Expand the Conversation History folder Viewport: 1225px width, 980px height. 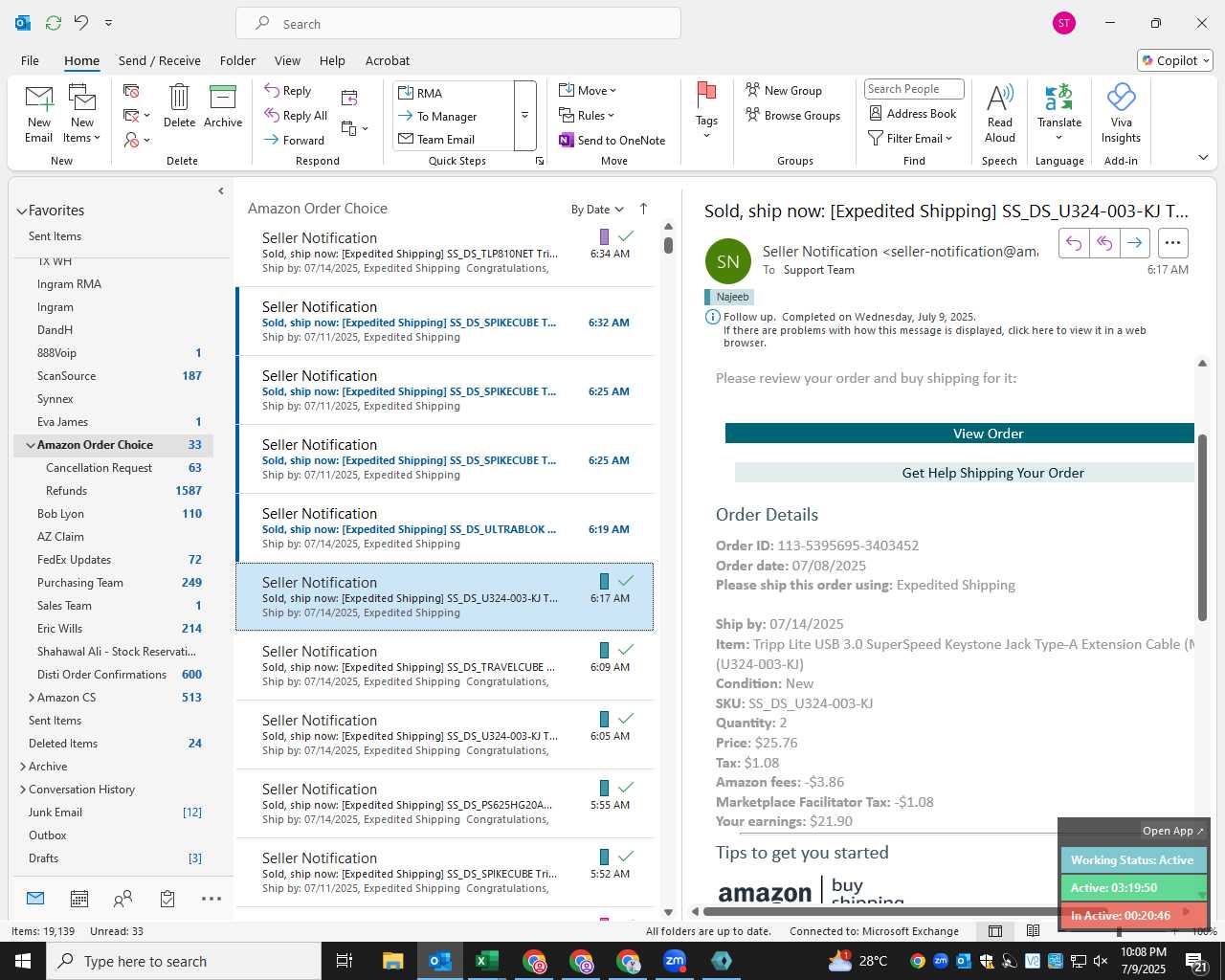(x=22, y=790)
